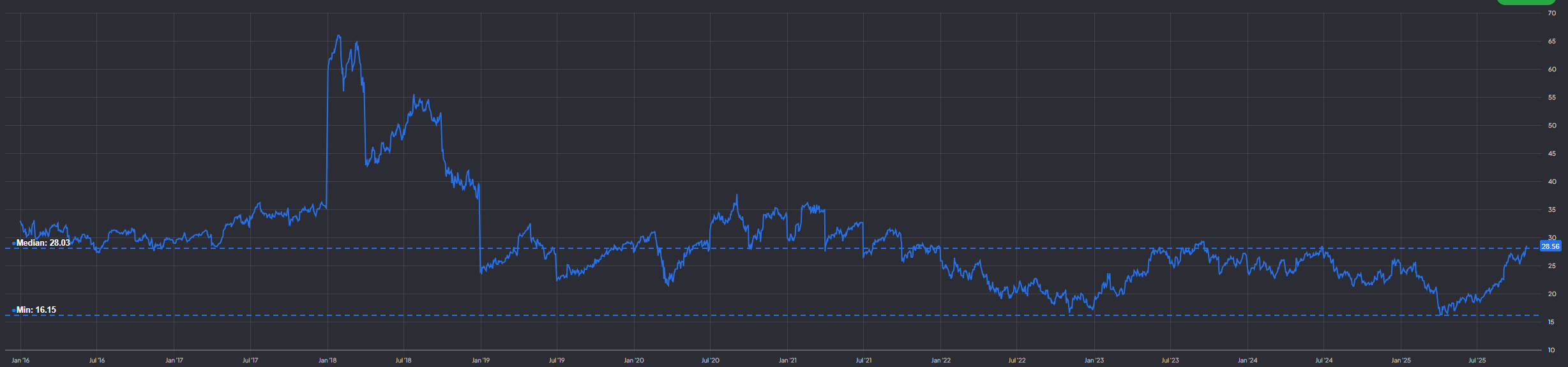This screenshot has width=1568, height=367.
Task: Click the Jan '23 x-axis label
Action: 1094,361
